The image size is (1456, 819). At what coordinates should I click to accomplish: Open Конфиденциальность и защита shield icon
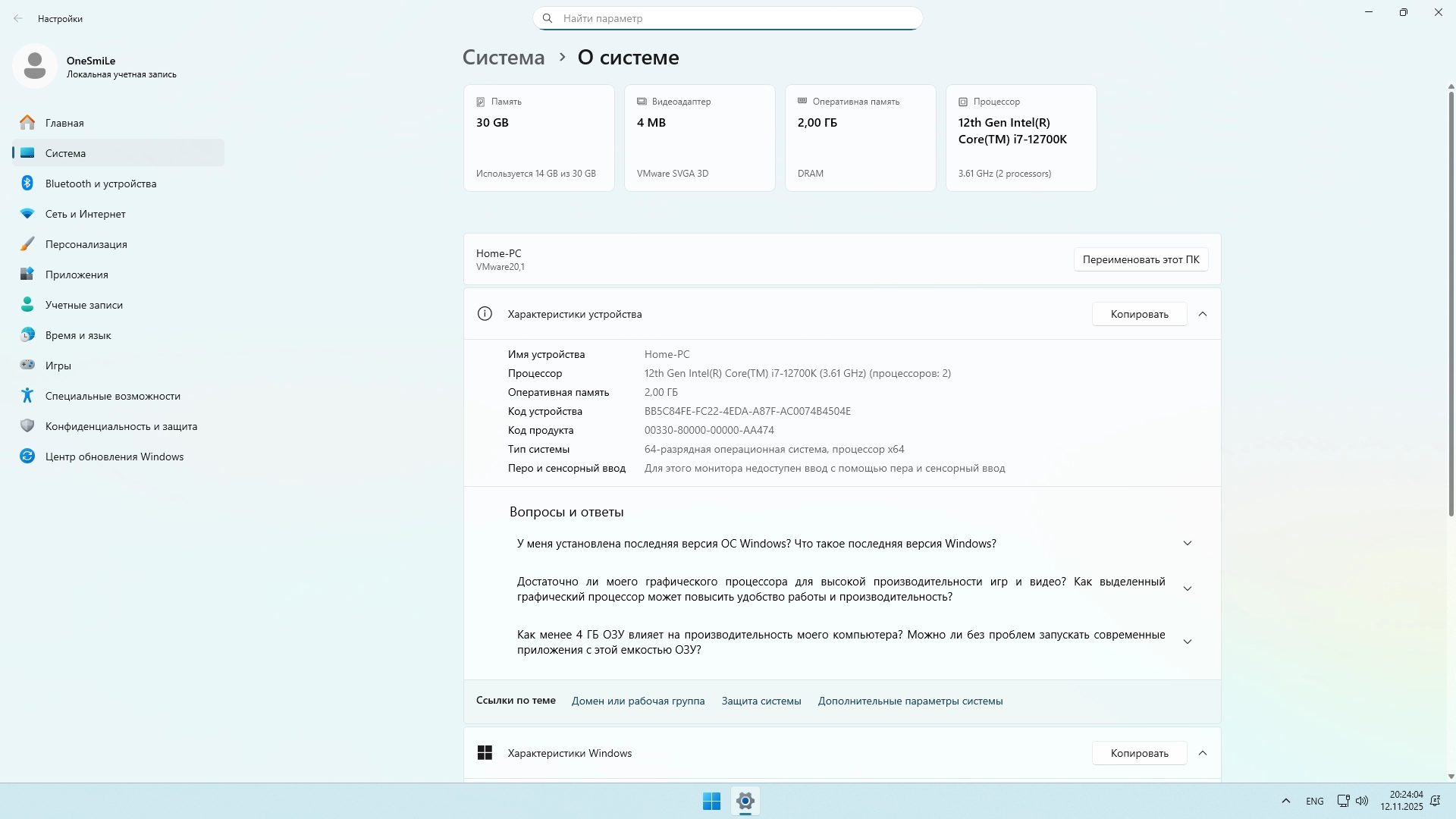pyautogui.click(x=27, y=425)
